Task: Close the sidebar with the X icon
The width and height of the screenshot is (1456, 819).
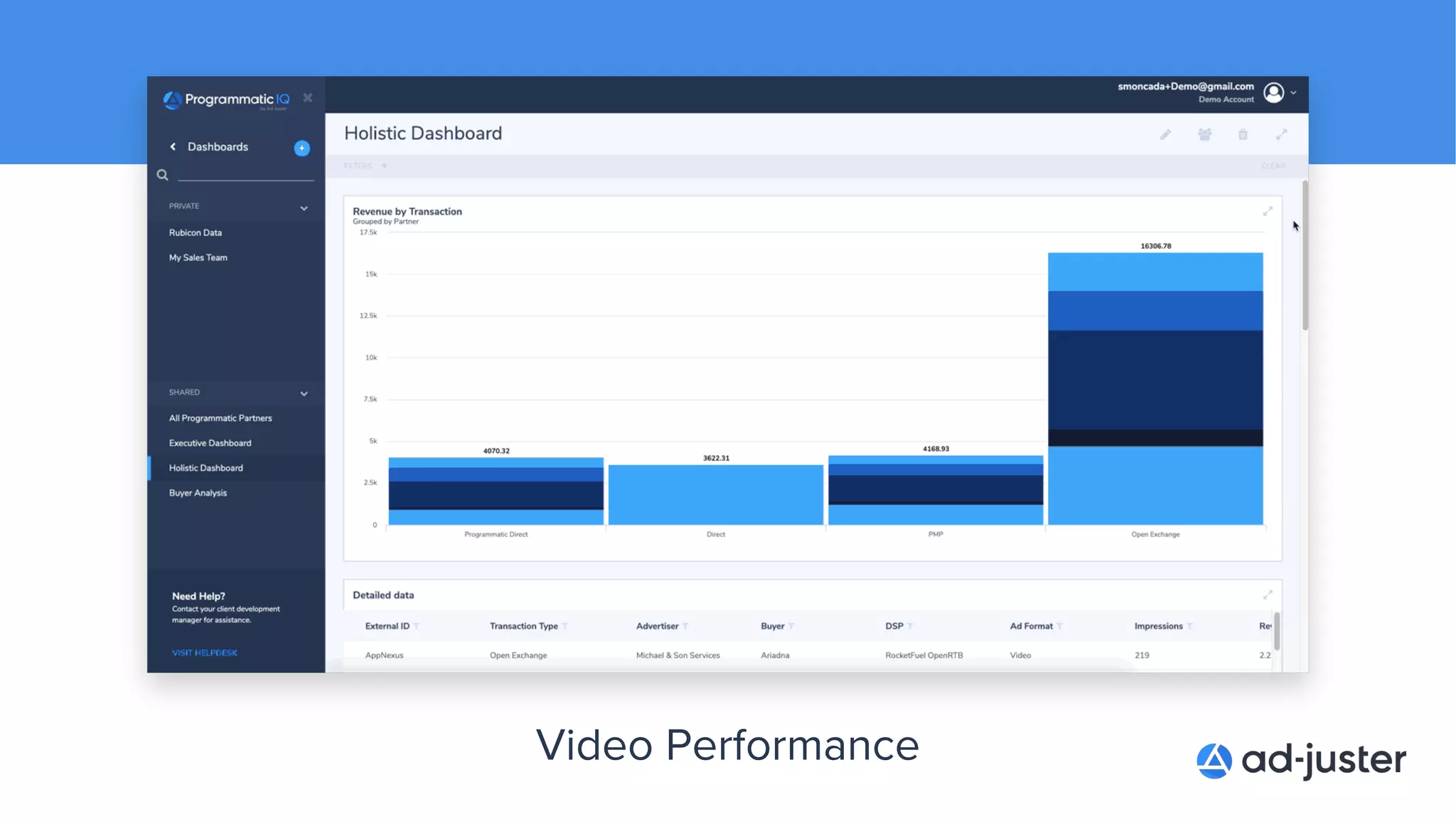Action: click(x=308, y=97)
